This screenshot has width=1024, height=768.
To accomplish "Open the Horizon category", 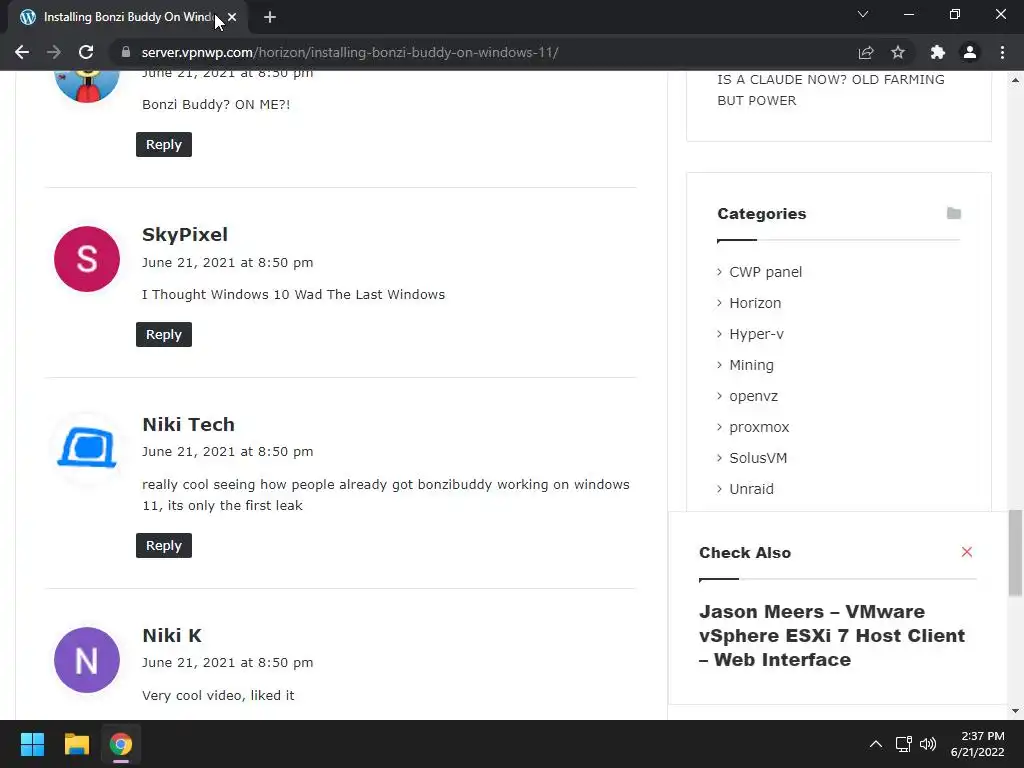I will [755, 303].
